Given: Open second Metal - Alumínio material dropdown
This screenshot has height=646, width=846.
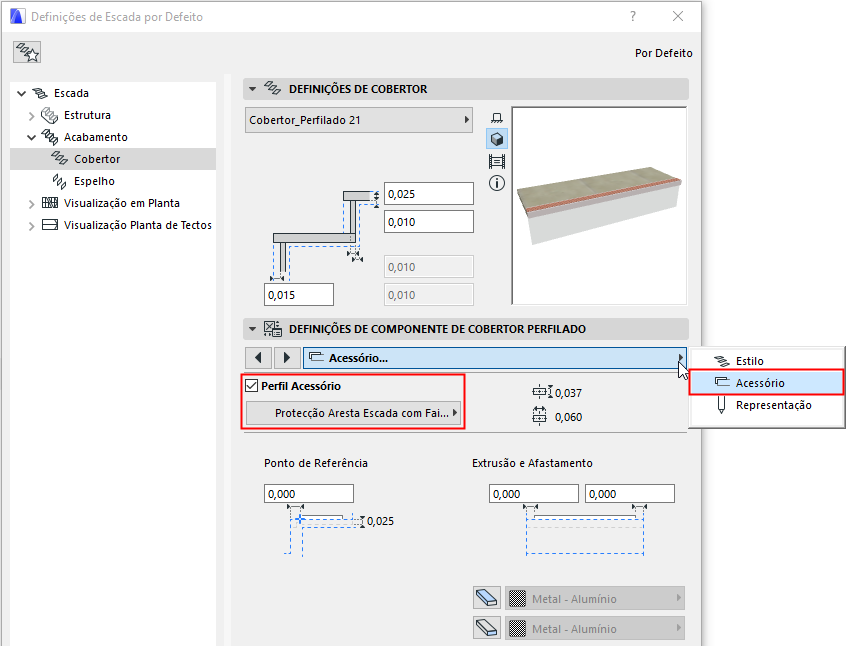Looking at the screenshot, I should [595, 628].
